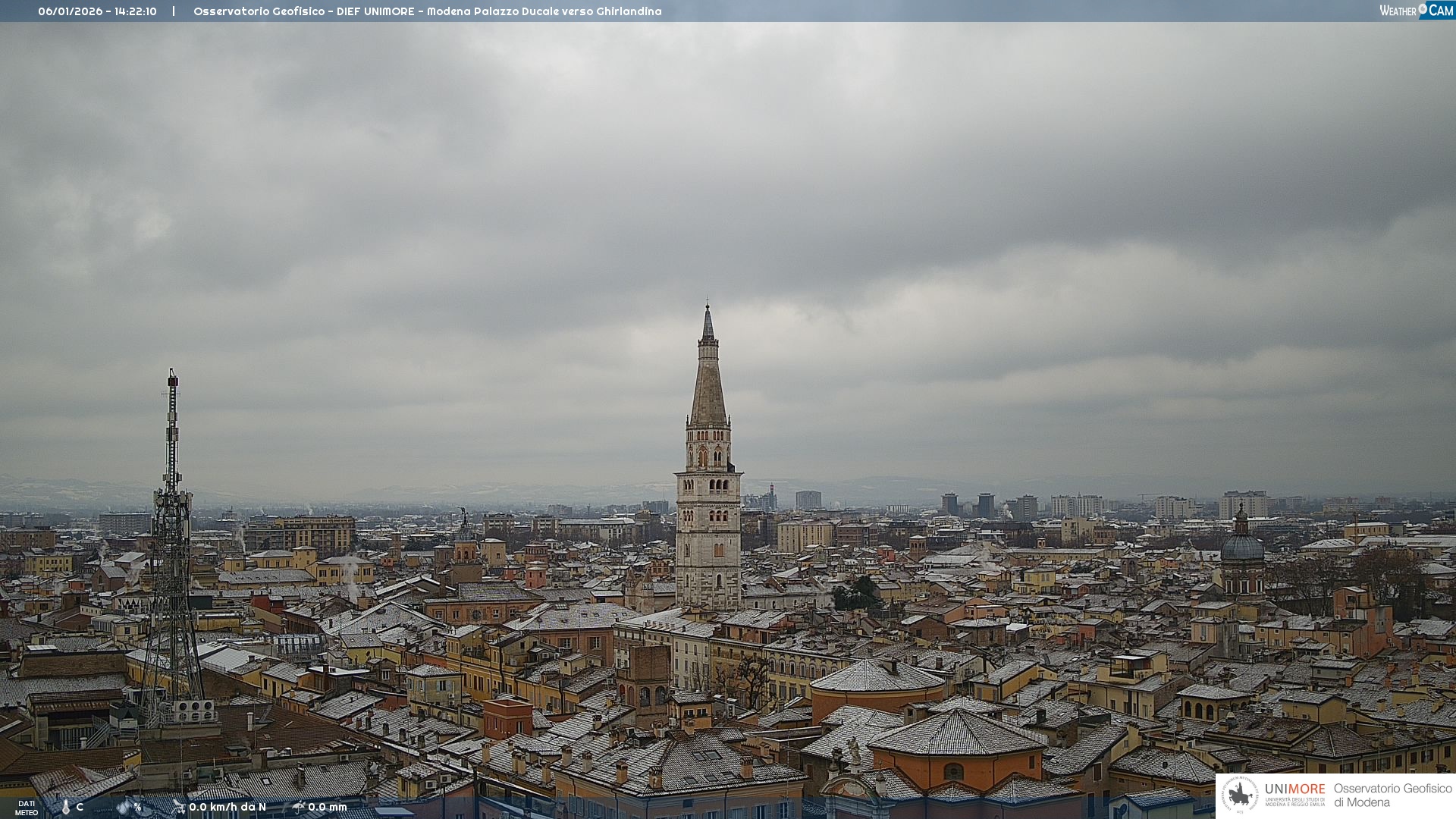Image resolution: width=1456 pixels, height=819 pixels.
Task: Click the 0.0 mm rainfall reading
Action: point(328,807)
